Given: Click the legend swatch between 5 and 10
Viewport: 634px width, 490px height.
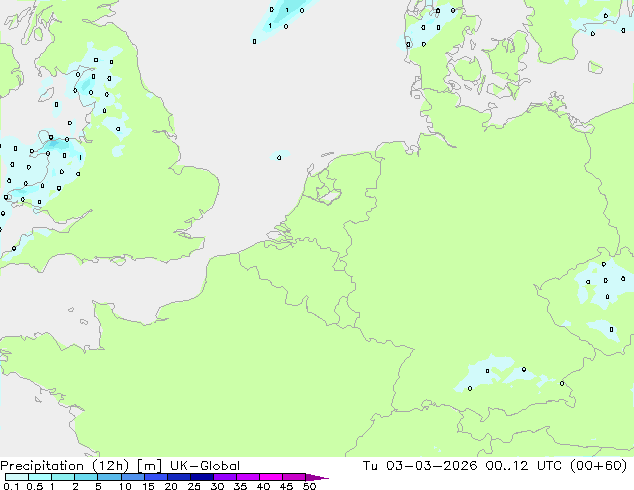Looking at the screenshot, I should pos(109,477).
